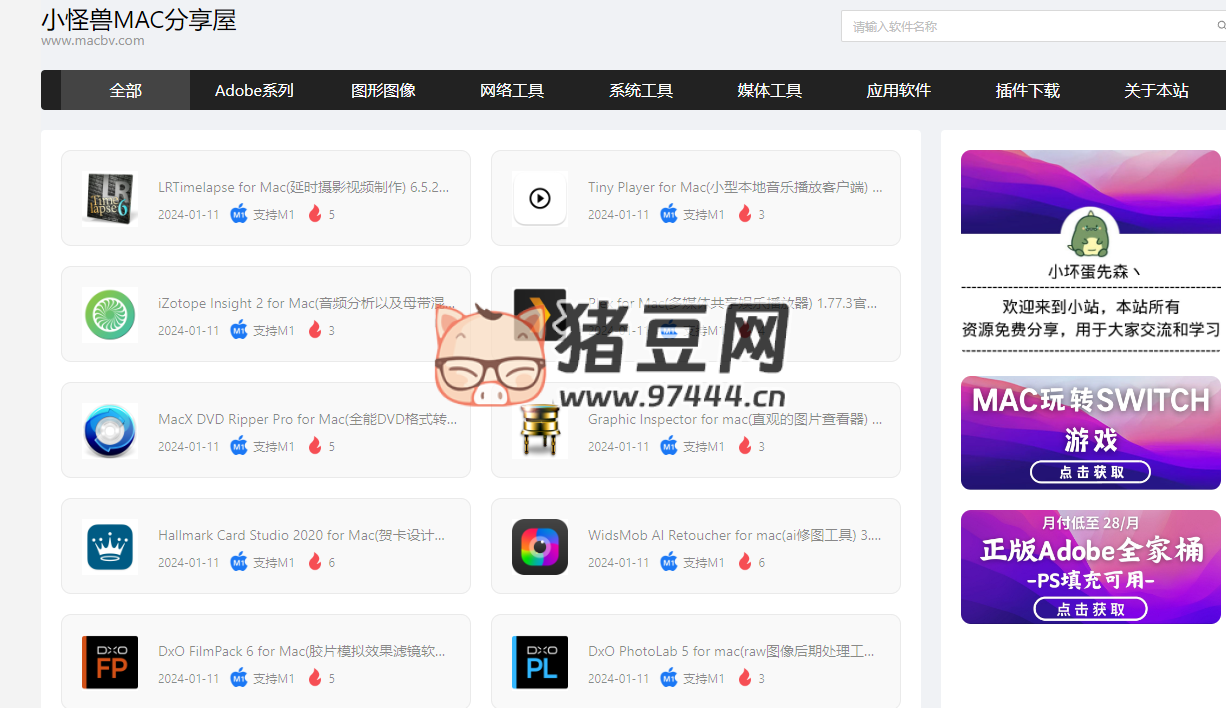The height and width of the screenshot is (708, 1226).
Task: Open the 关于本站 page
Action: coord(1156,90)
